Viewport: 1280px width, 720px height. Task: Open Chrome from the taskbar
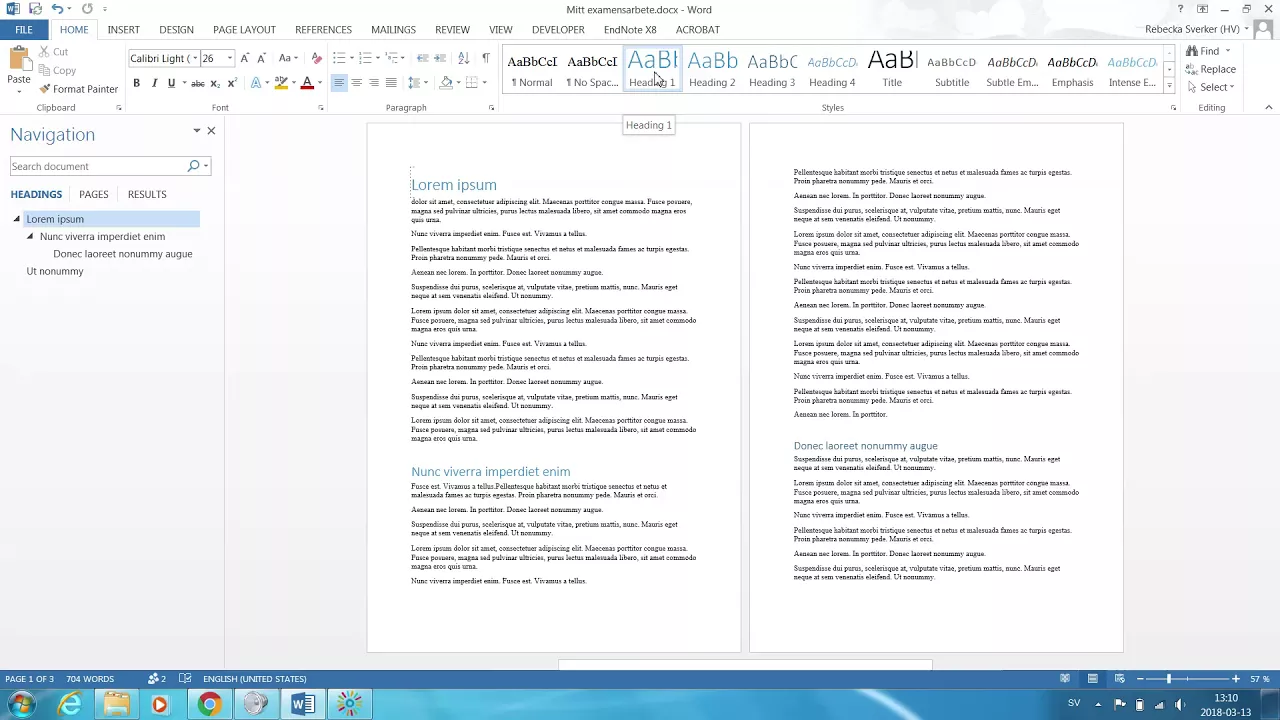pyautogui.click(x=209, y=704)
